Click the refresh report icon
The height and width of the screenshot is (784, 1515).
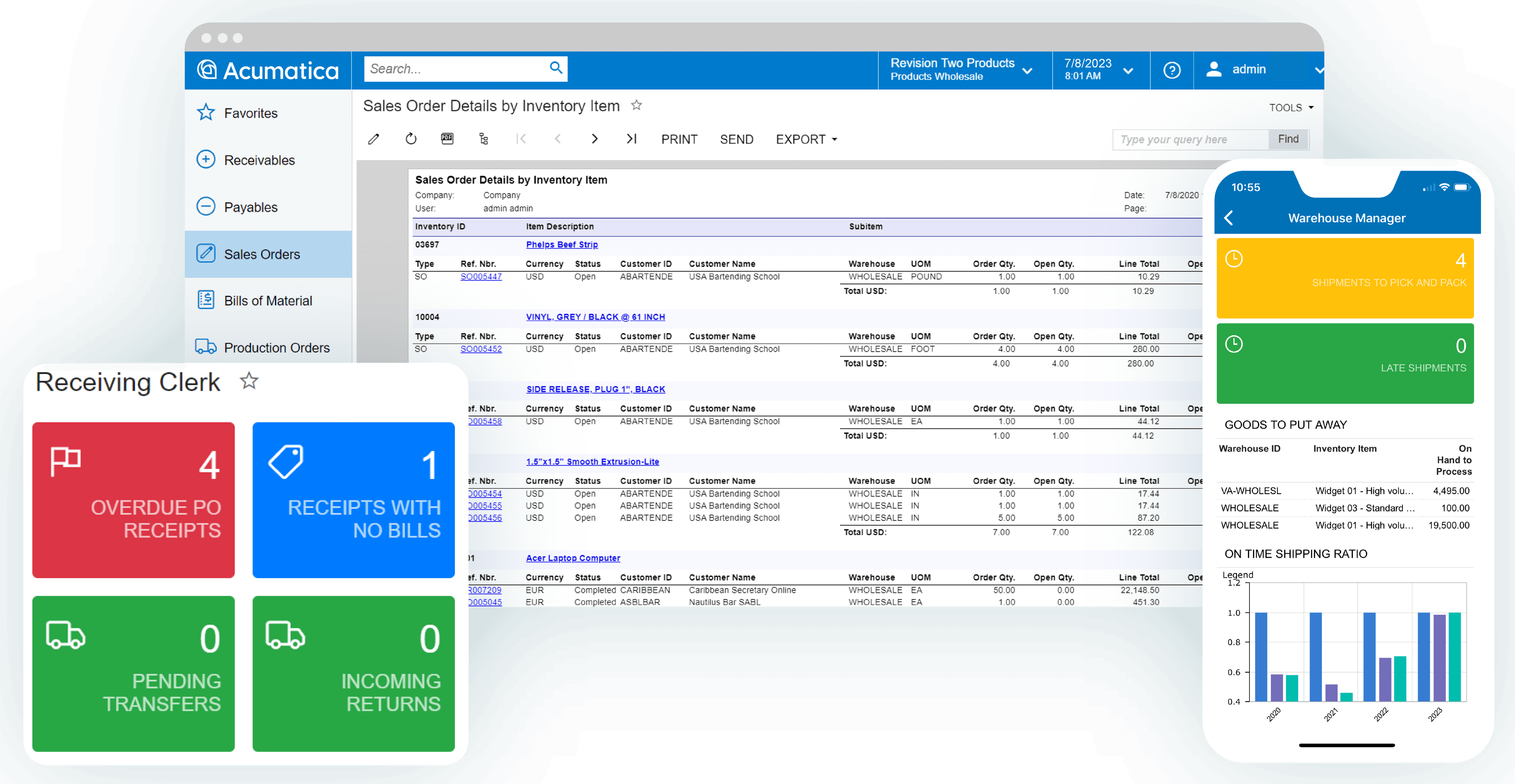[x=411, y=139]
